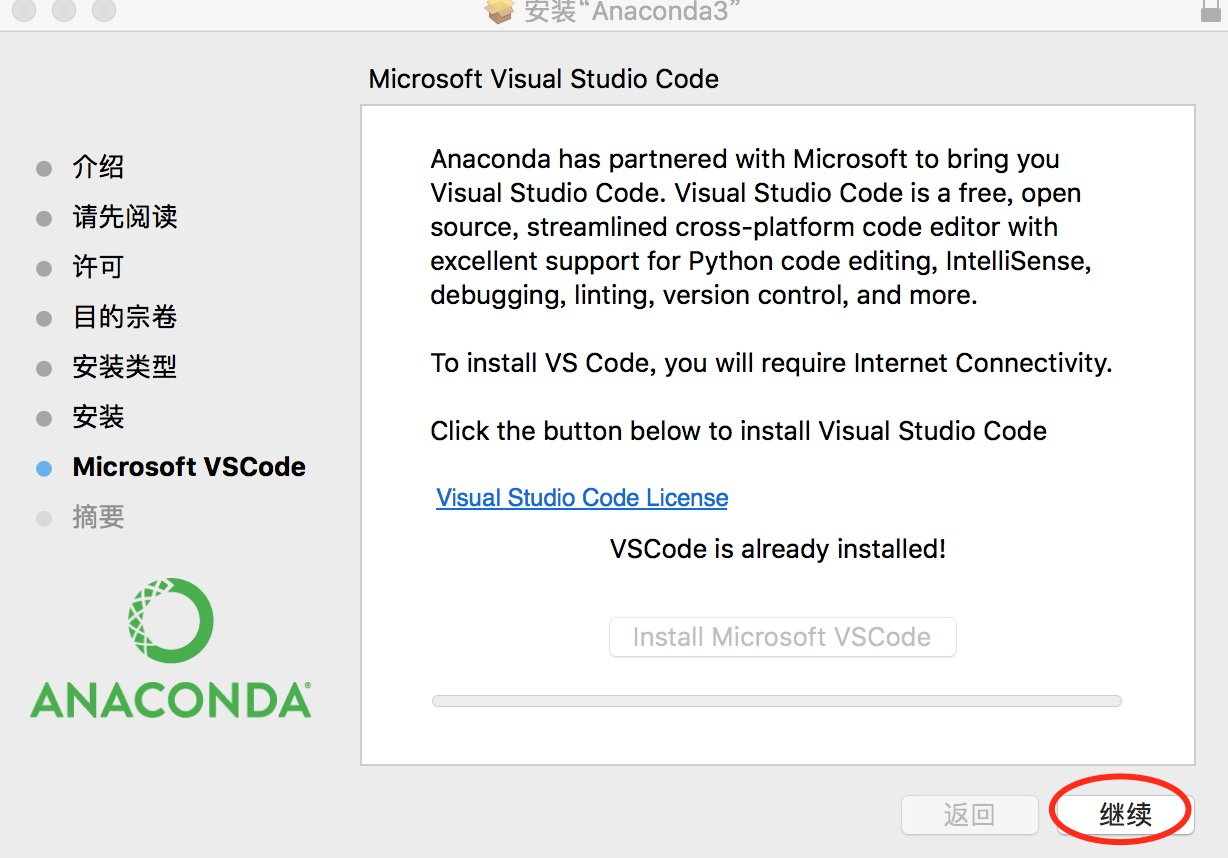Screen dimensions: 1228x858
Task: Click the 'VSCode is already installed!' message
Action: 778,549
